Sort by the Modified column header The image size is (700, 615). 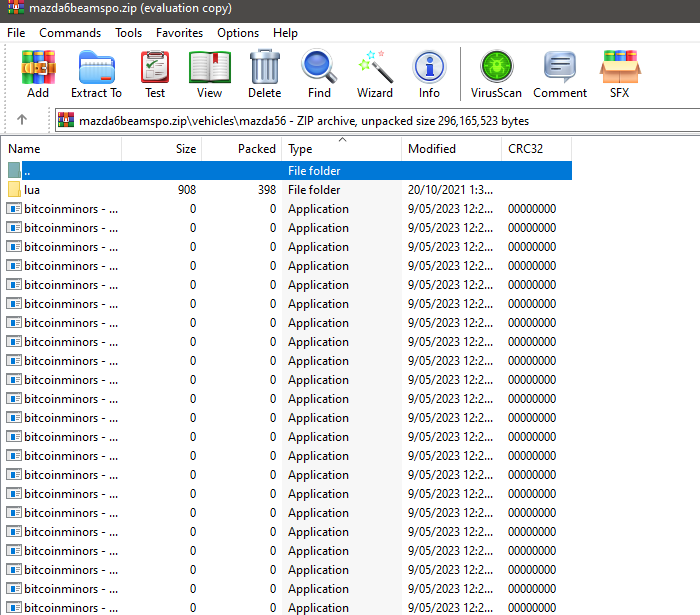(x=452, y=149)
